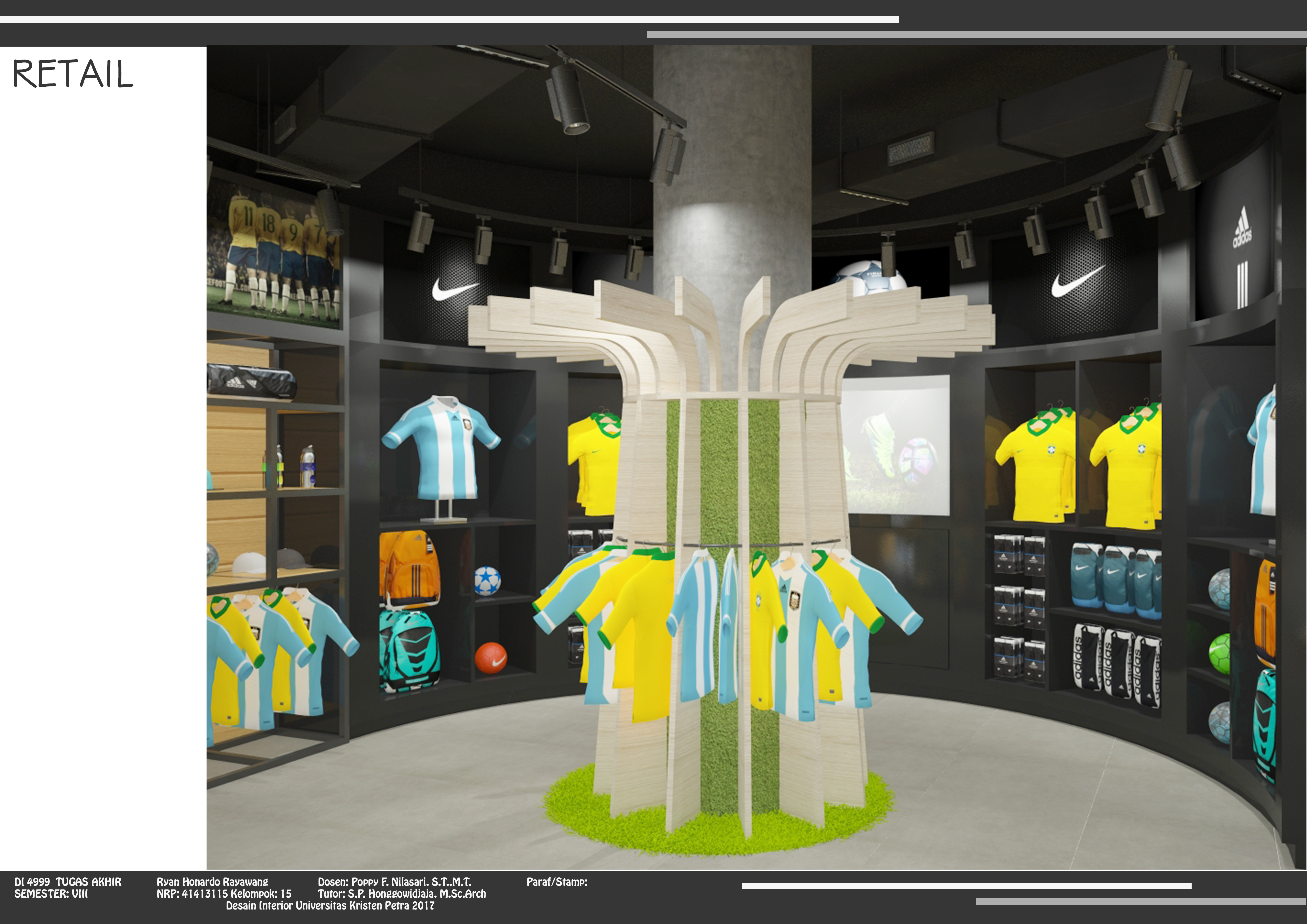The height and width of the screenshot is (924, 1307).
Task: Click the Adidas logo on the wall
Action: pyautogui.click(x=1242, y=228)
